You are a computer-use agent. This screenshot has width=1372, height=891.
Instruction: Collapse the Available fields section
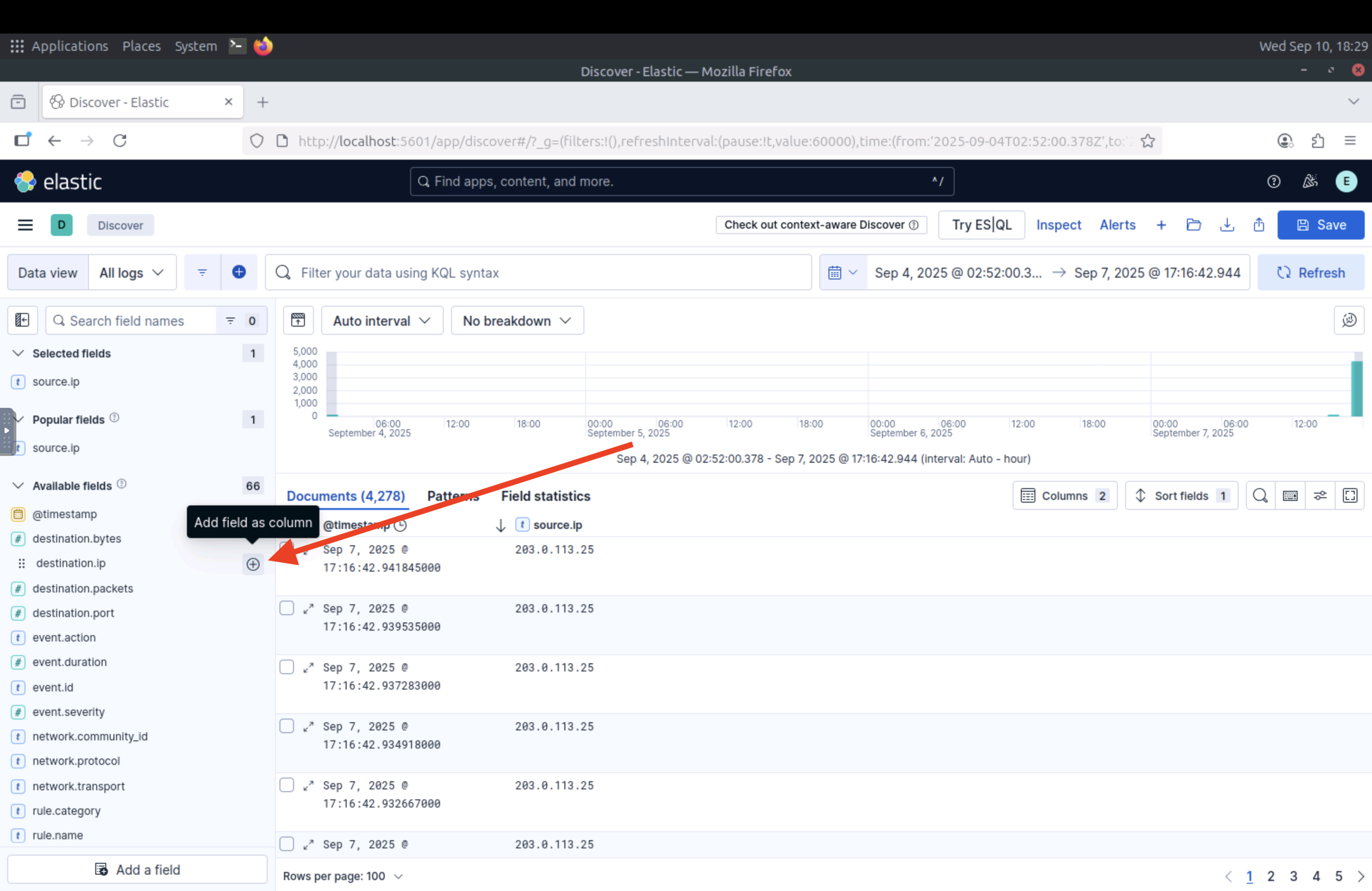(19, 486)
